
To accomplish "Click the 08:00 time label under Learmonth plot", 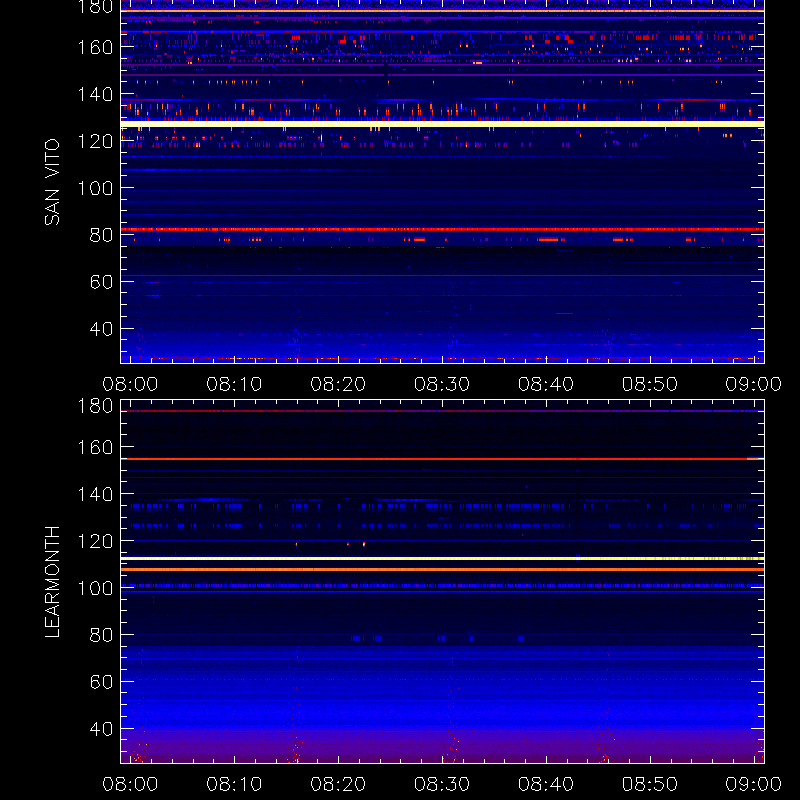I will coord(130,784).
